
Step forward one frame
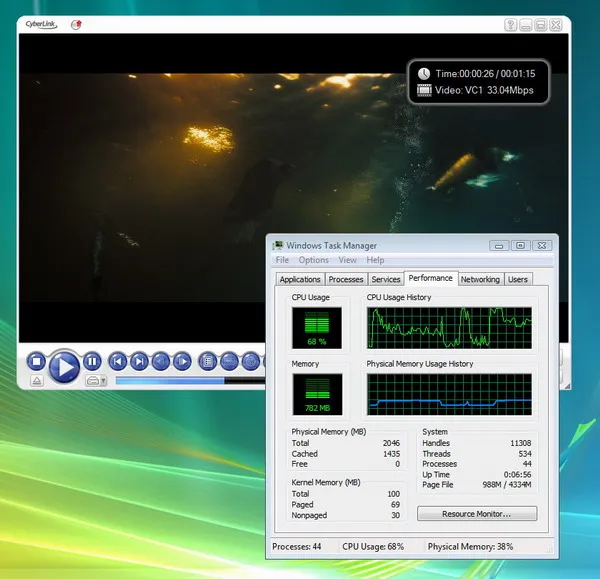[182, 361]
